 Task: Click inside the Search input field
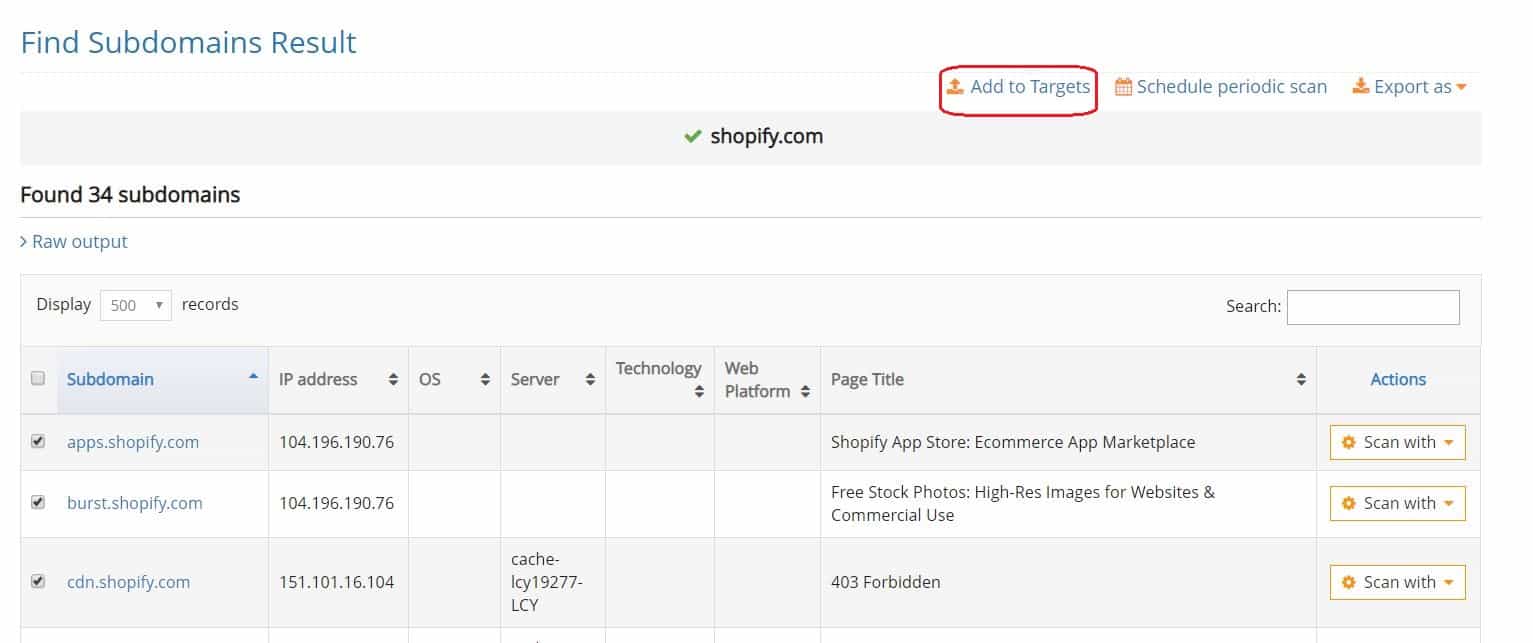[1373, 307]
